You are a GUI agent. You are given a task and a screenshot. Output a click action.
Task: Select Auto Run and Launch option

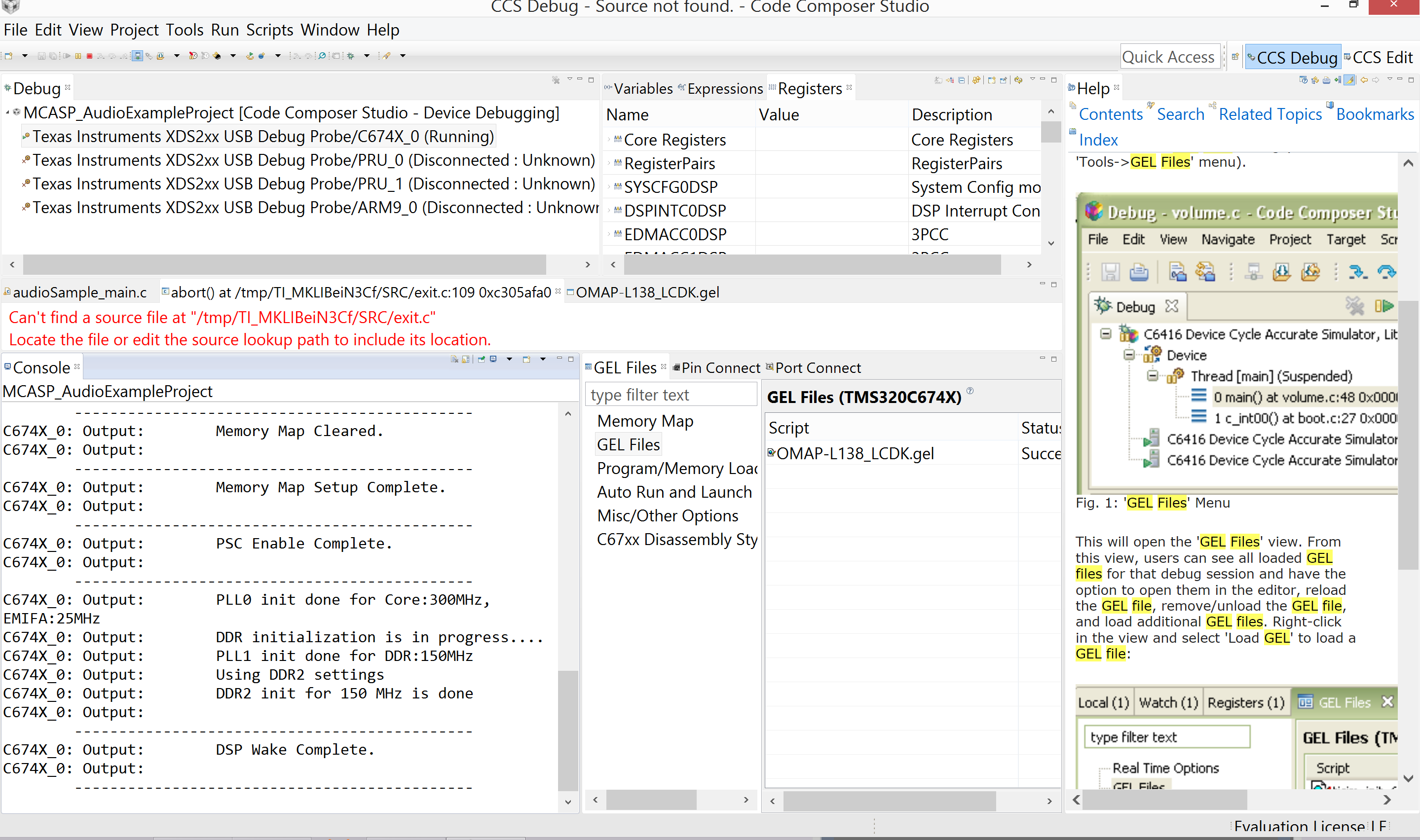coord(674,492)
